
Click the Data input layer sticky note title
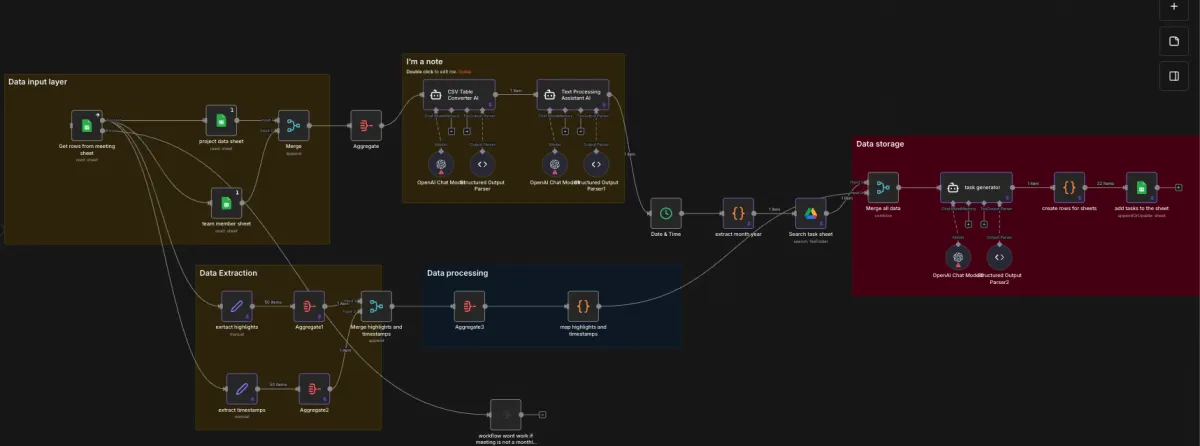pos(38,82)
